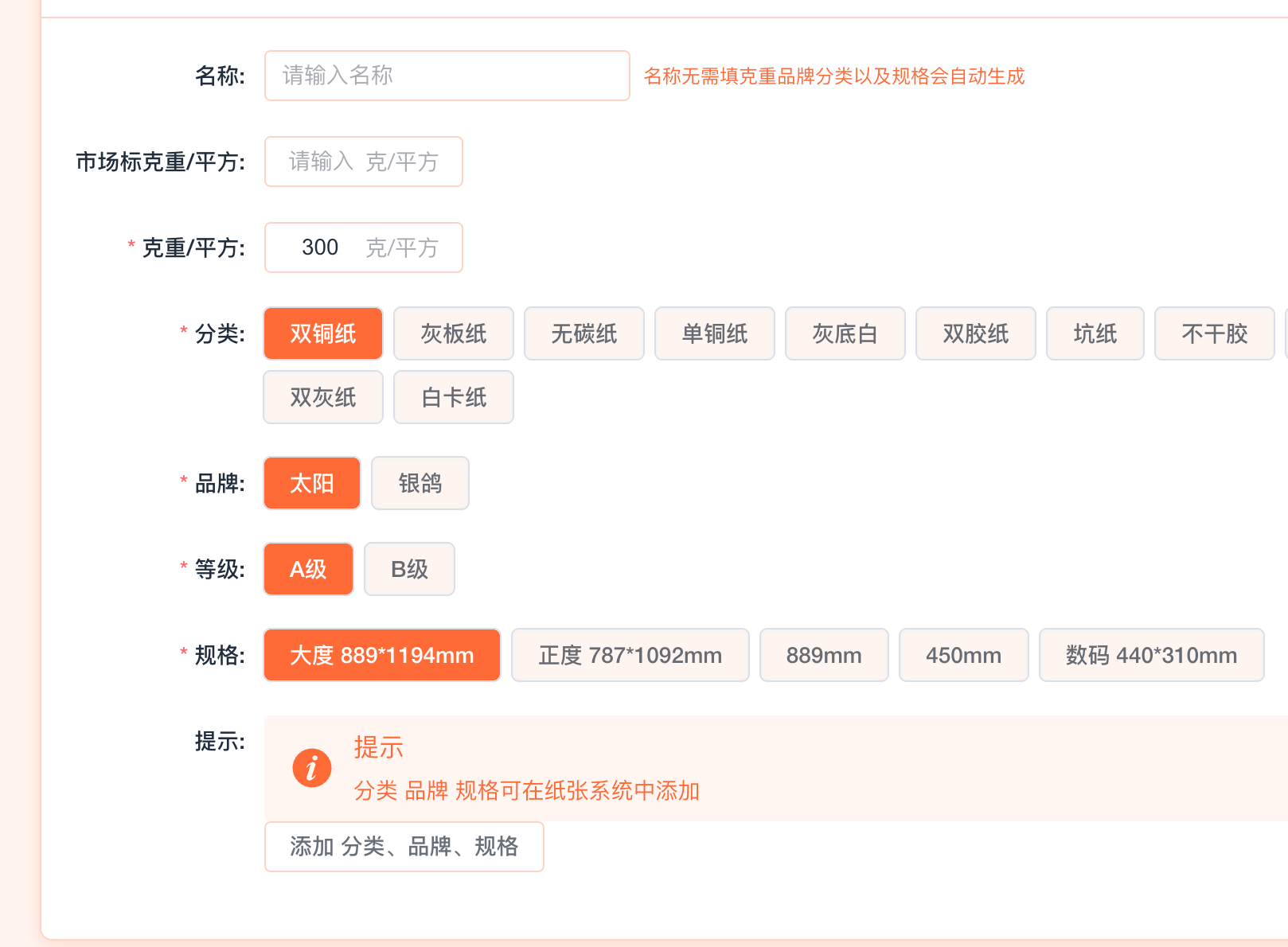Select the 正度 787*1092mm specification
This screenshot has height=947, width=1288.
(x=630, y=655)
